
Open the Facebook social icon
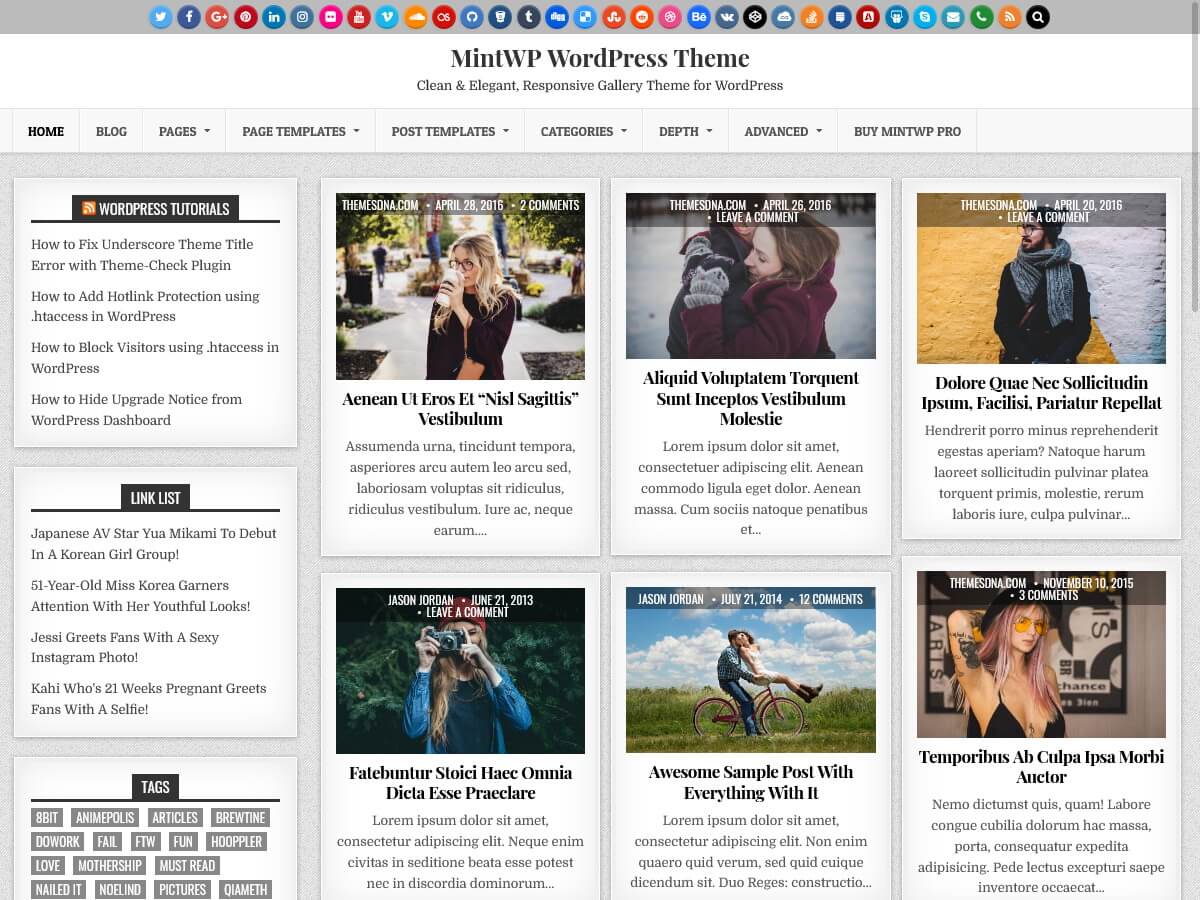[189, 17]
